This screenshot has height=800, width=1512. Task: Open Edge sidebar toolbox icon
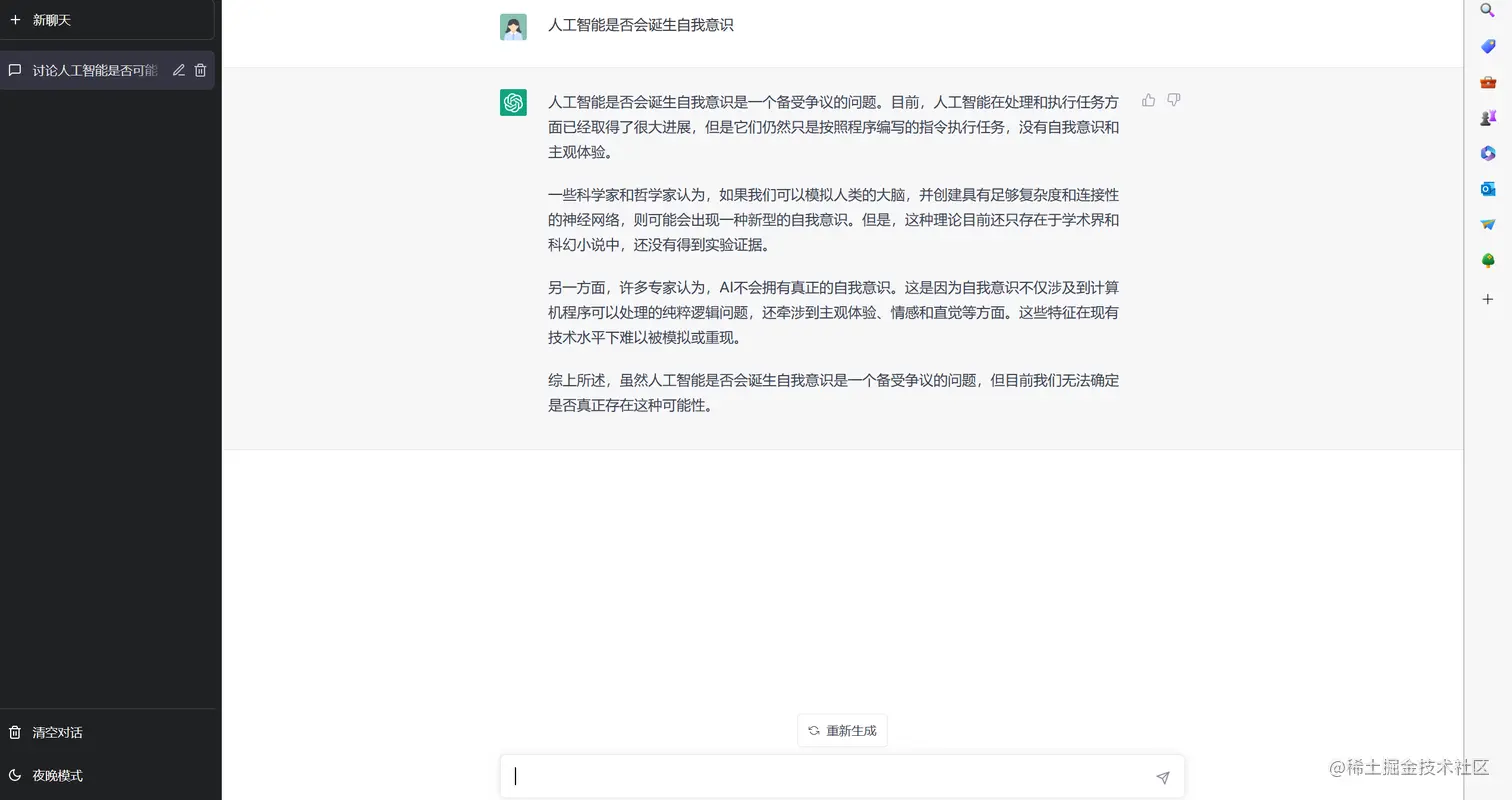[1488, 82]
